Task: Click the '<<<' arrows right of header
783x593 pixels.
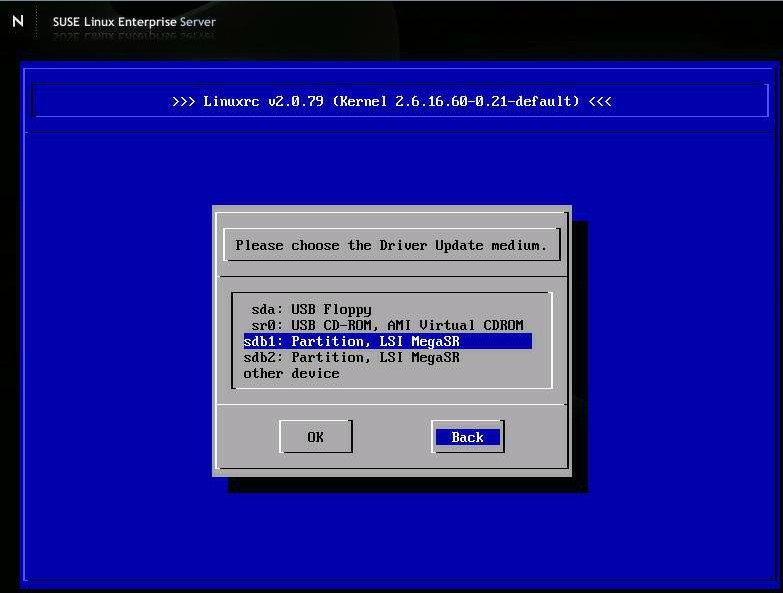Action: 599,101
